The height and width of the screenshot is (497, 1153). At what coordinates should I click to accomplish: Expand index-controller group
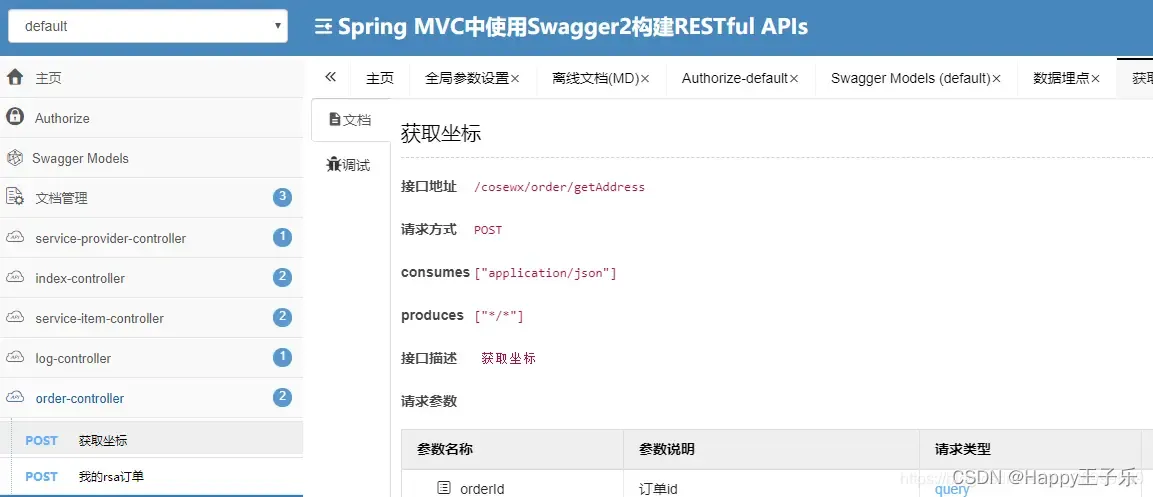click(151, 278)
